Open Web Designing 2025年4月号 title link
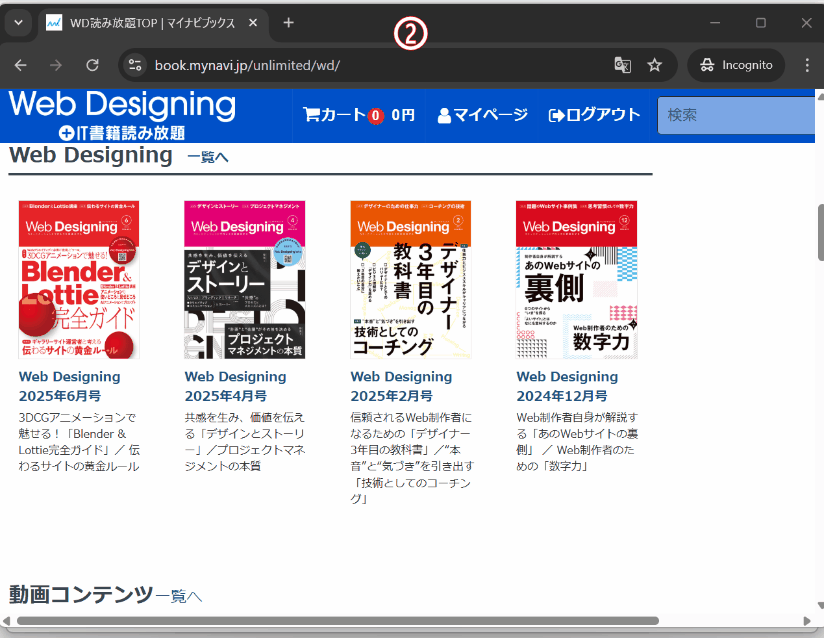This screenshot has width=824, height=638. pos(235,386)
